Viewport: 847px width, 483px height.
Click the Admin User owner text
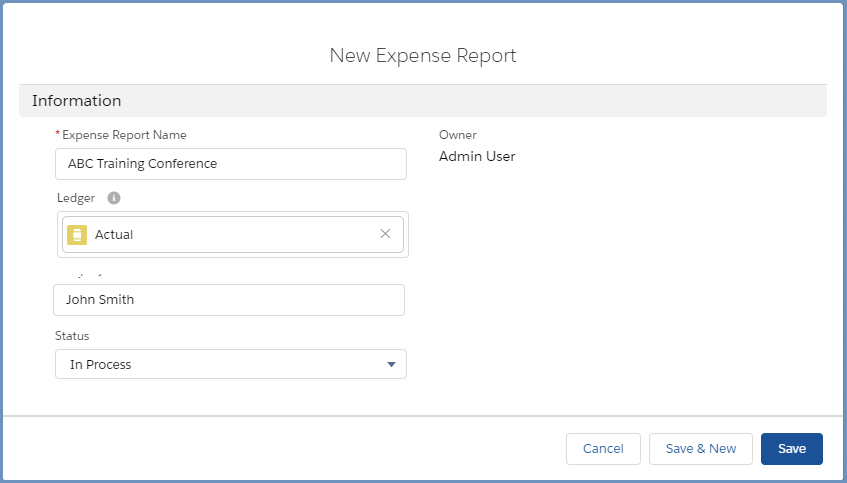(477, 157)
